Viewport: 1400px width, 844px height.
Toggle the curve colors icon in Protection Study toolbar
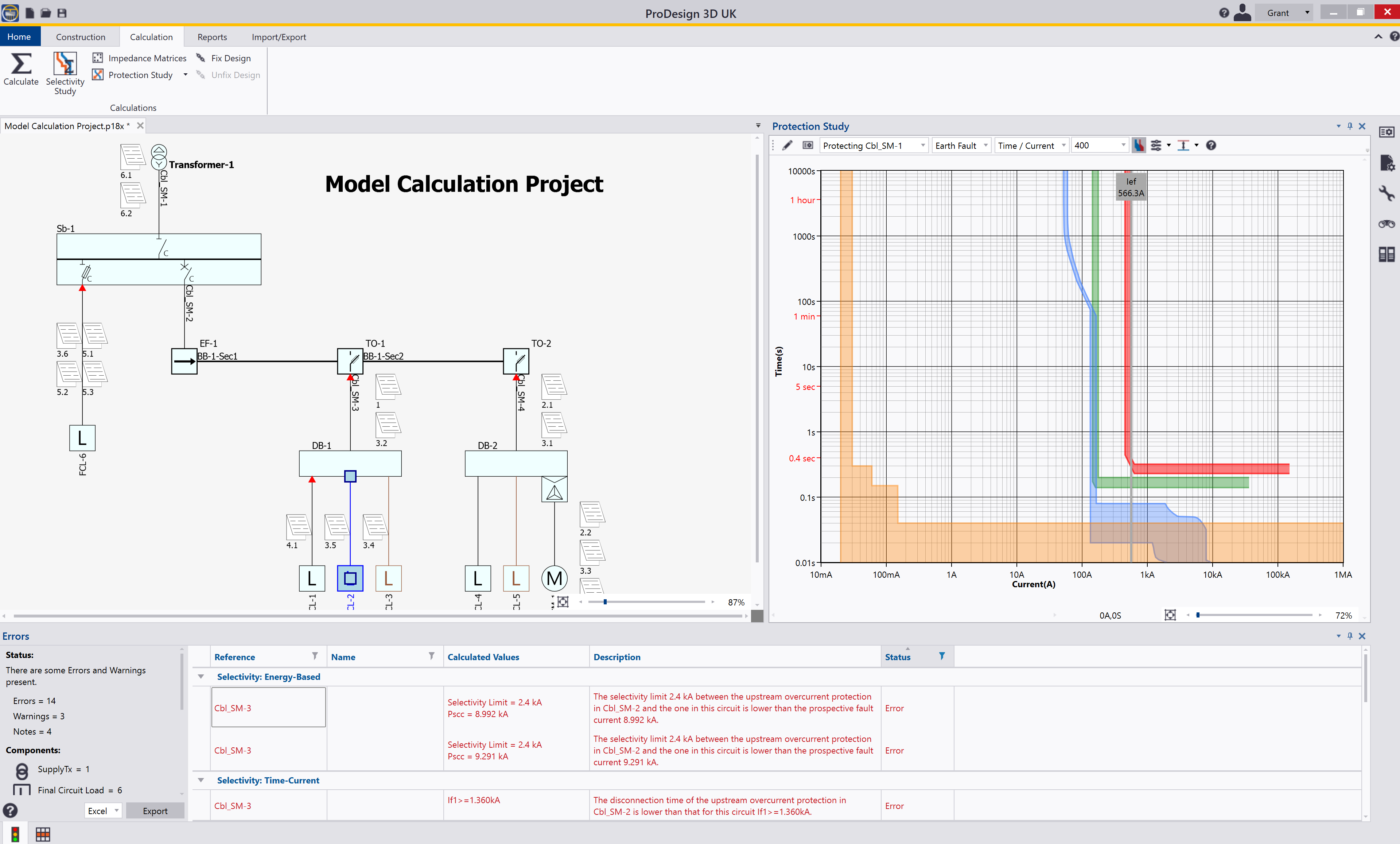point(1139,146)
